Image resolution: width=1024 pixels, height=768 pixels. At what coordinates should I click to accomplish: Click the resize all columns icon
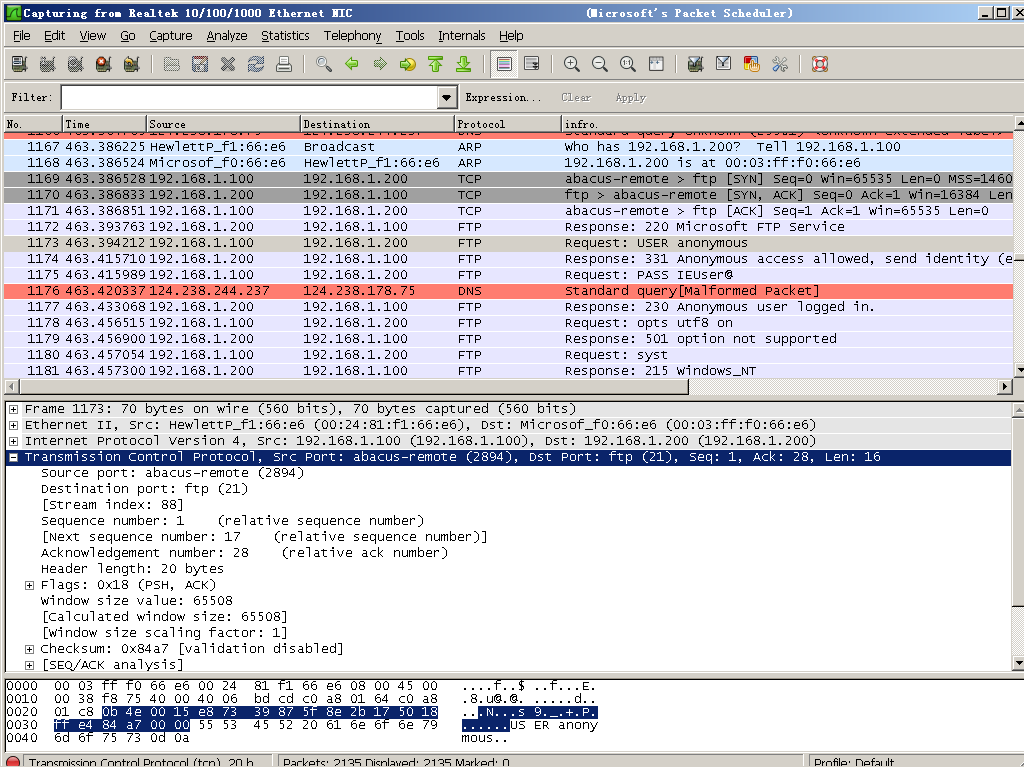[x=656, y=64]
